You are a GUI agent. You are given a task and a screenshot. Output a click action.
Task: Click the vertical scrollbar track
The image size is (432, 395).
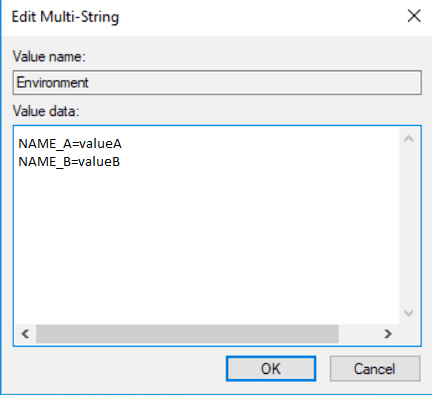click(409, 226)
